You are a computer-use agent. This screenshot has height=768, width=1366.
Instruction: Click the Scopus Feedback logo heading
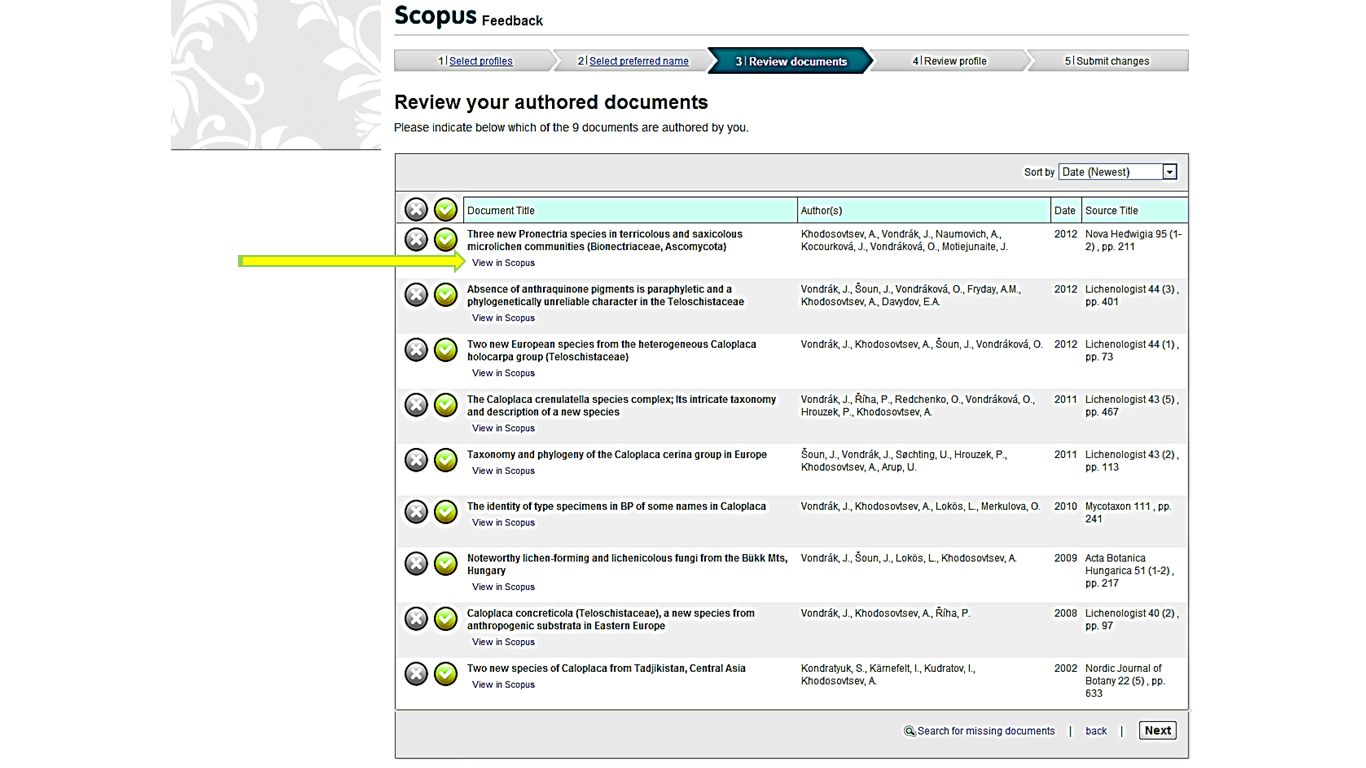point(468,17)
